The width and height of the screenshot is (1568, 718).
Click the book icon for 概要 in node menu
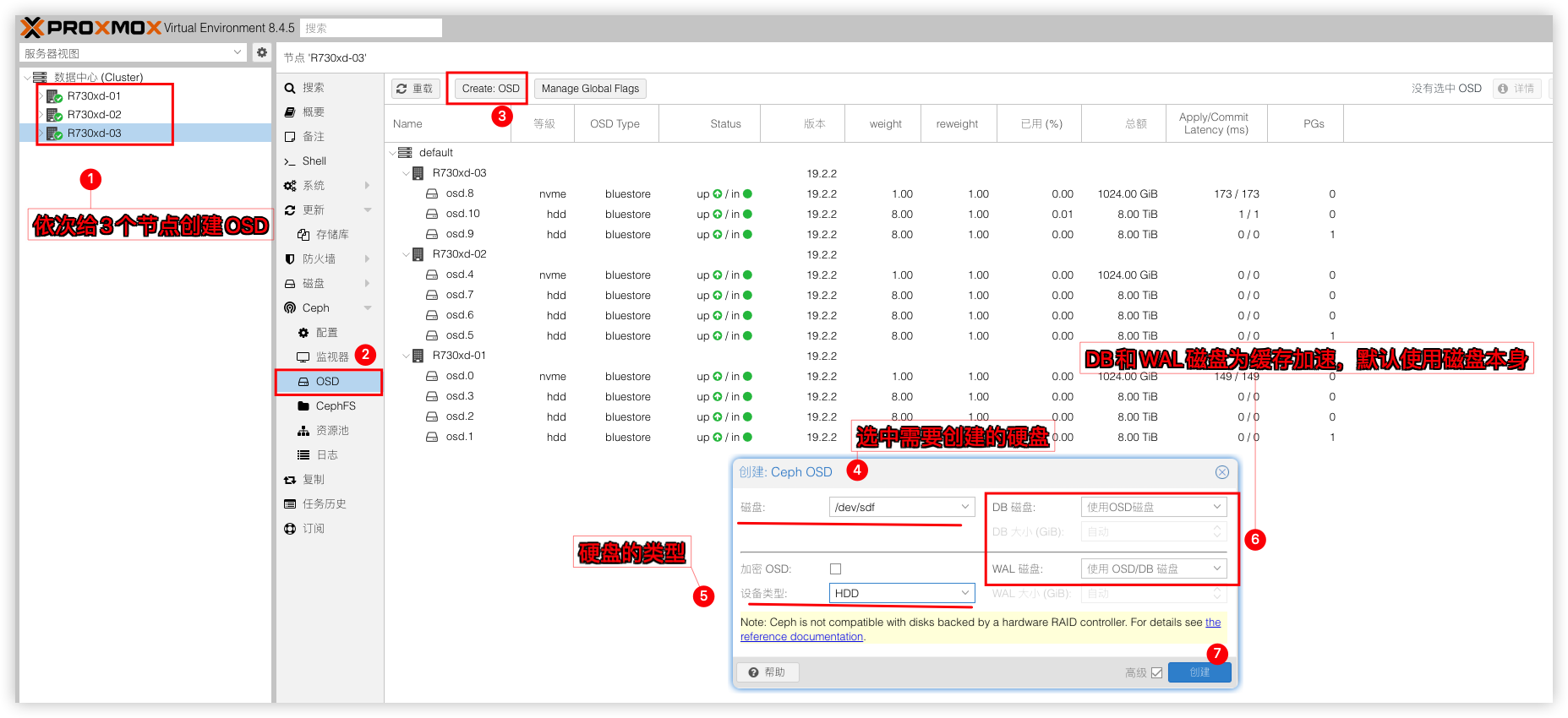[290, 112]
